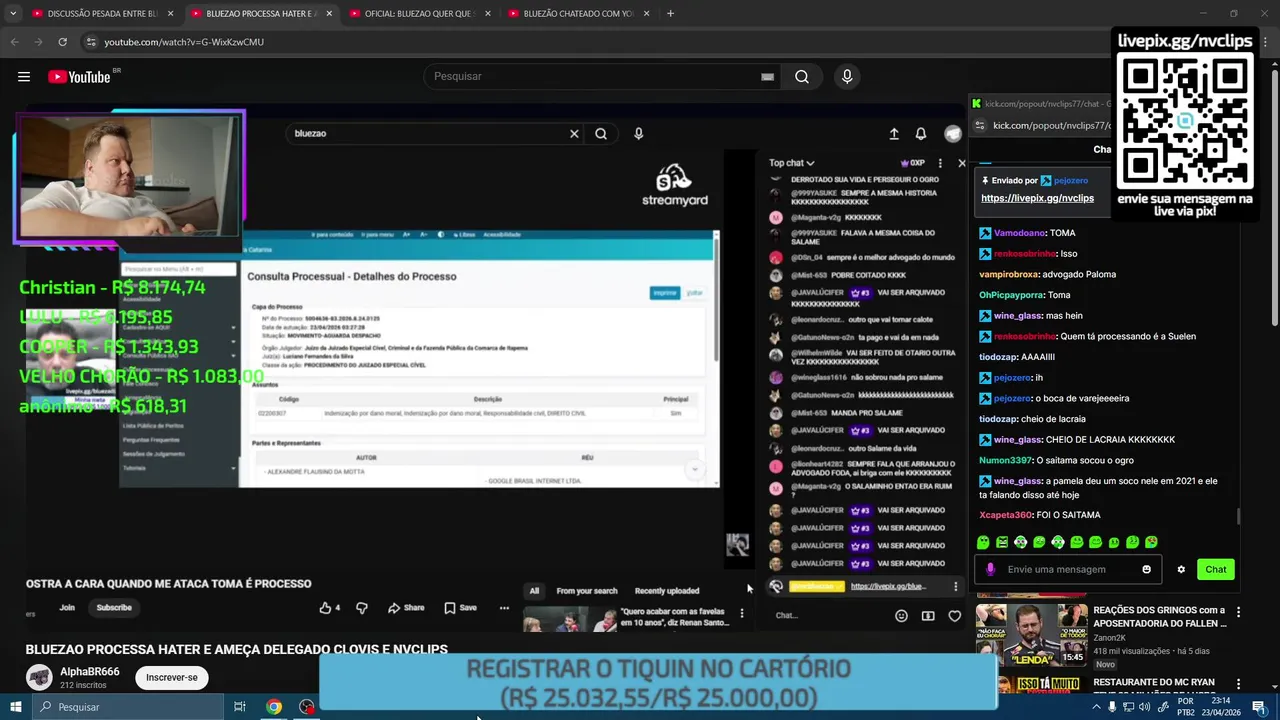The height and width of the screenshot is (720, 1280).
Task: Click the youtube.com address bar URL
Action: [184, 42]
